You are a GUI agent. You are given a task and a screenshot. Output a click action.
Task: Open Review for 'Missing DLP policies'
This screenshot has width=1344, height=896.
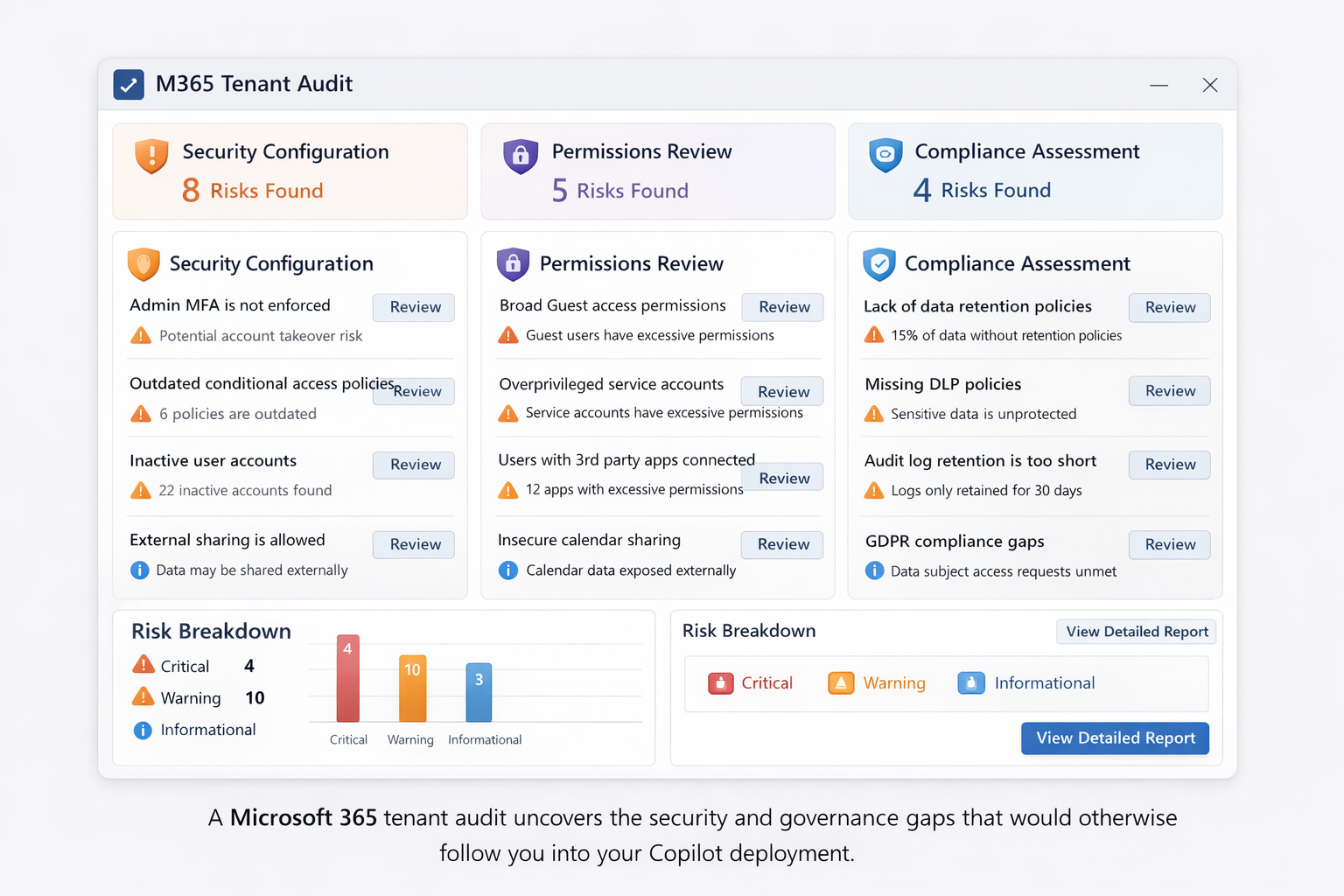click(1170, 391)
